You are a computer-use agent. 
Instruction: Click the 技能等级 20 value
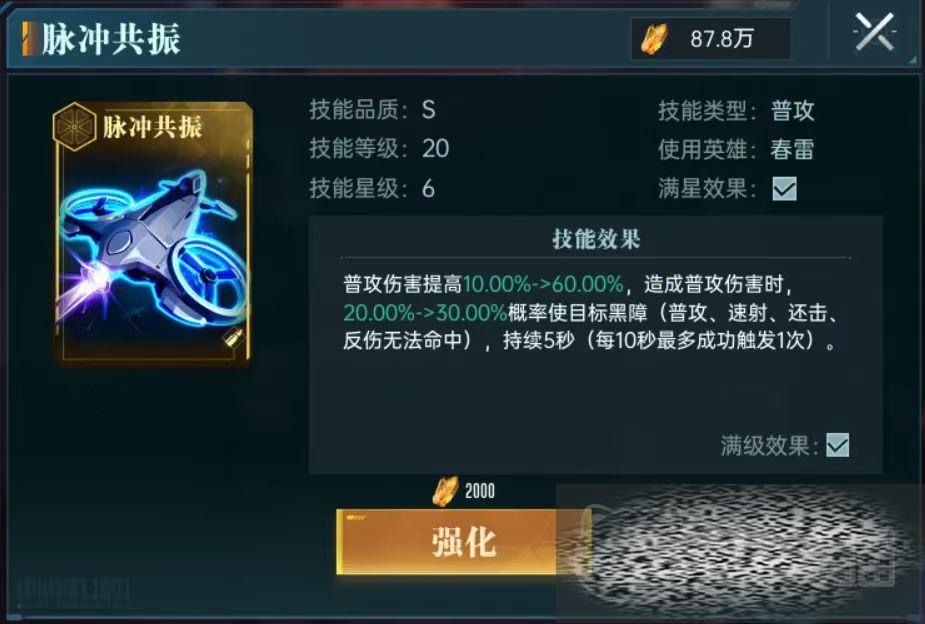(435, 149)
